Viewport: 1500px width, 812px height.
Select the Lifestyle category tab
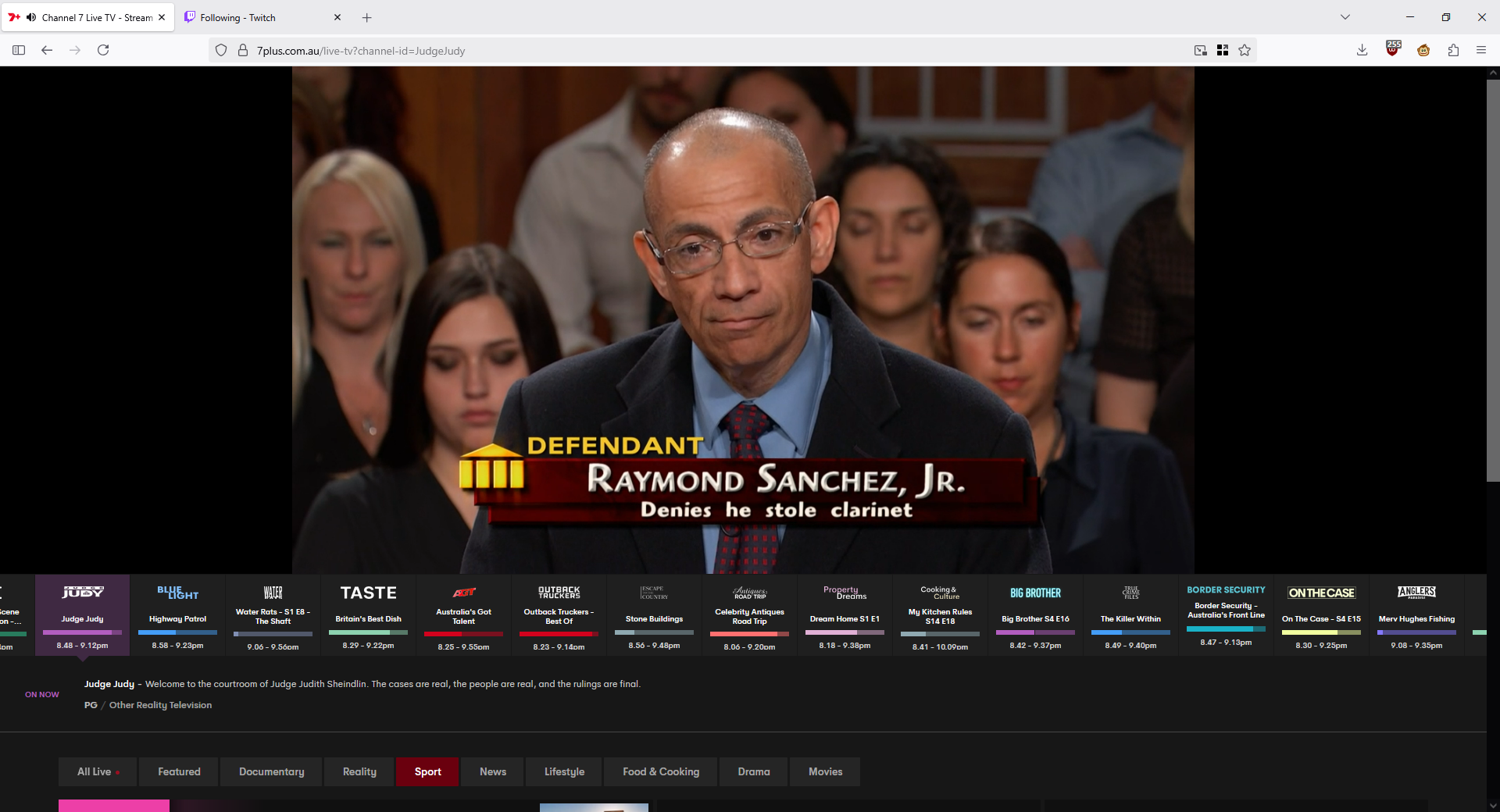click(564, 771)
